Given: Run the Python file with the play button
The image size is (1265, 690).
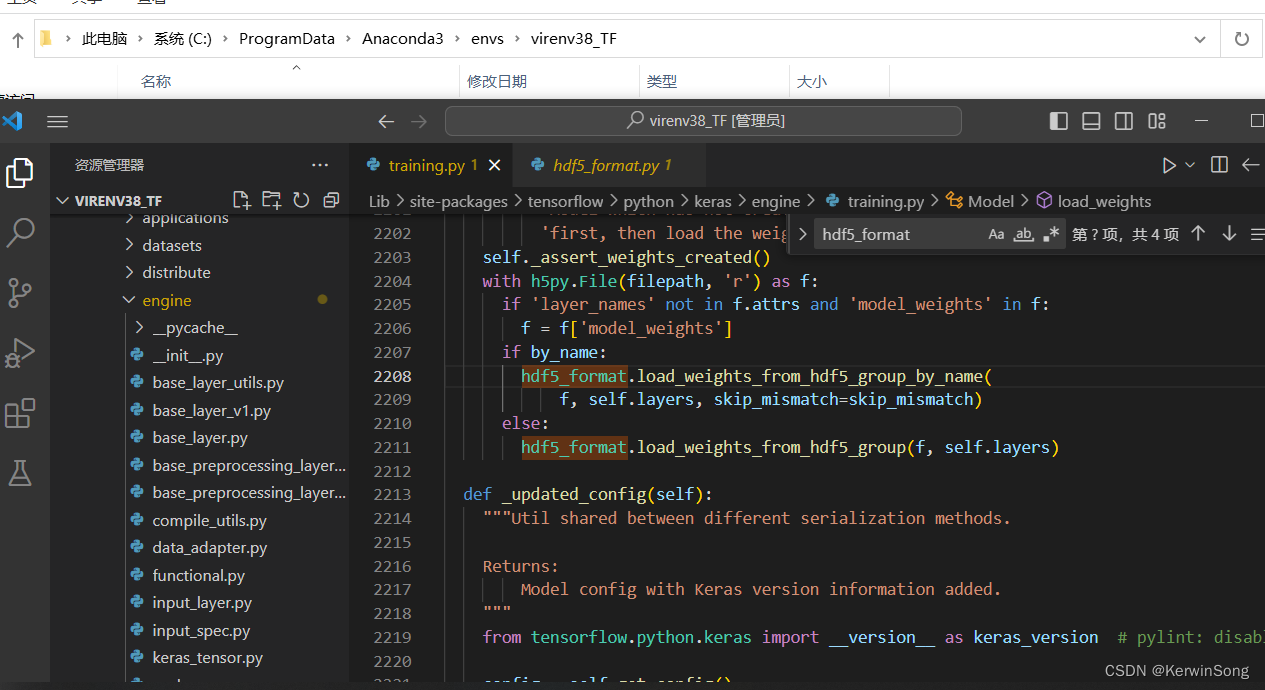Looking at the screenshot, I should [x=1168, y=164].
